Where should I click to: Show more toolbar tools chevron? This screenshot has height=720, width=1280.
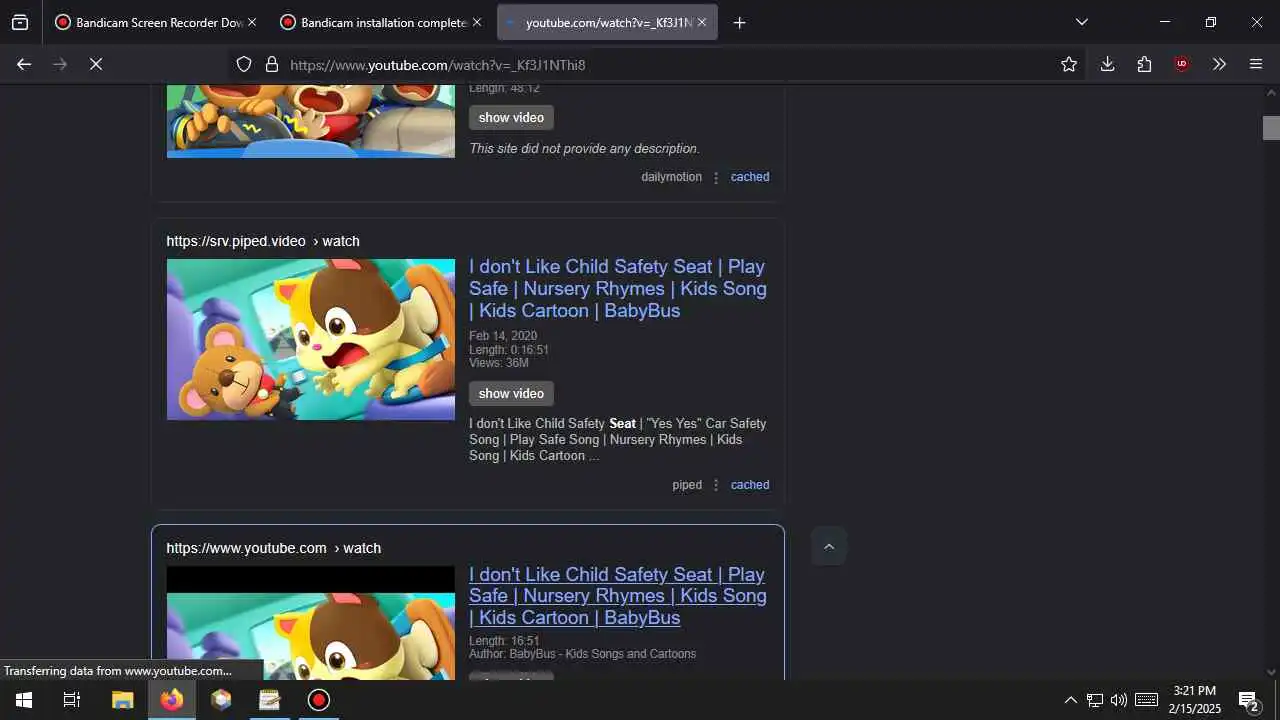[x=1219, y=64]
